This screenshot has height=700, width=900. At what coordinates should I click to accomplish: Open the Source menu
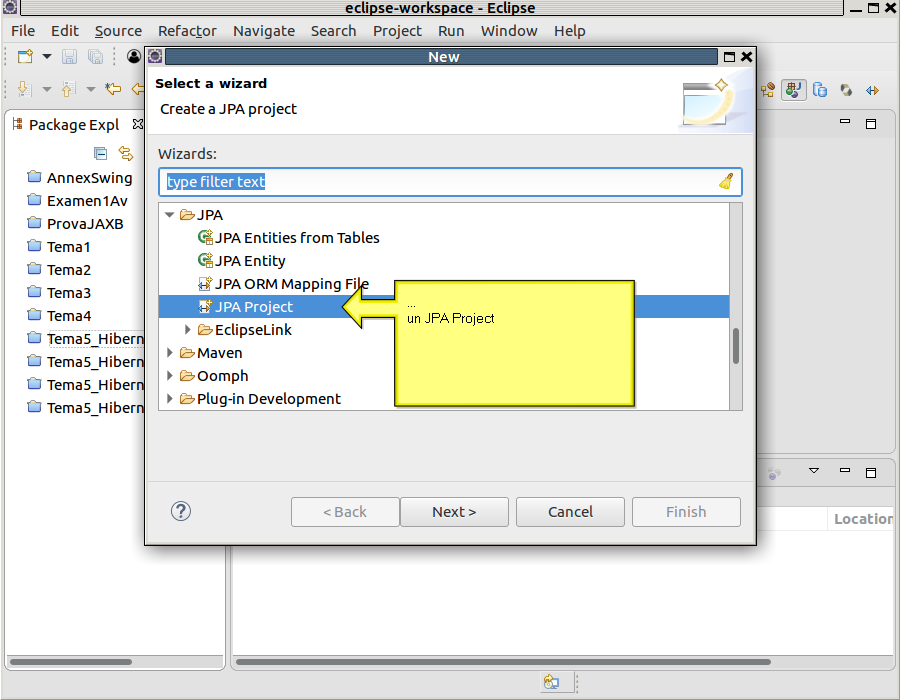118,31
